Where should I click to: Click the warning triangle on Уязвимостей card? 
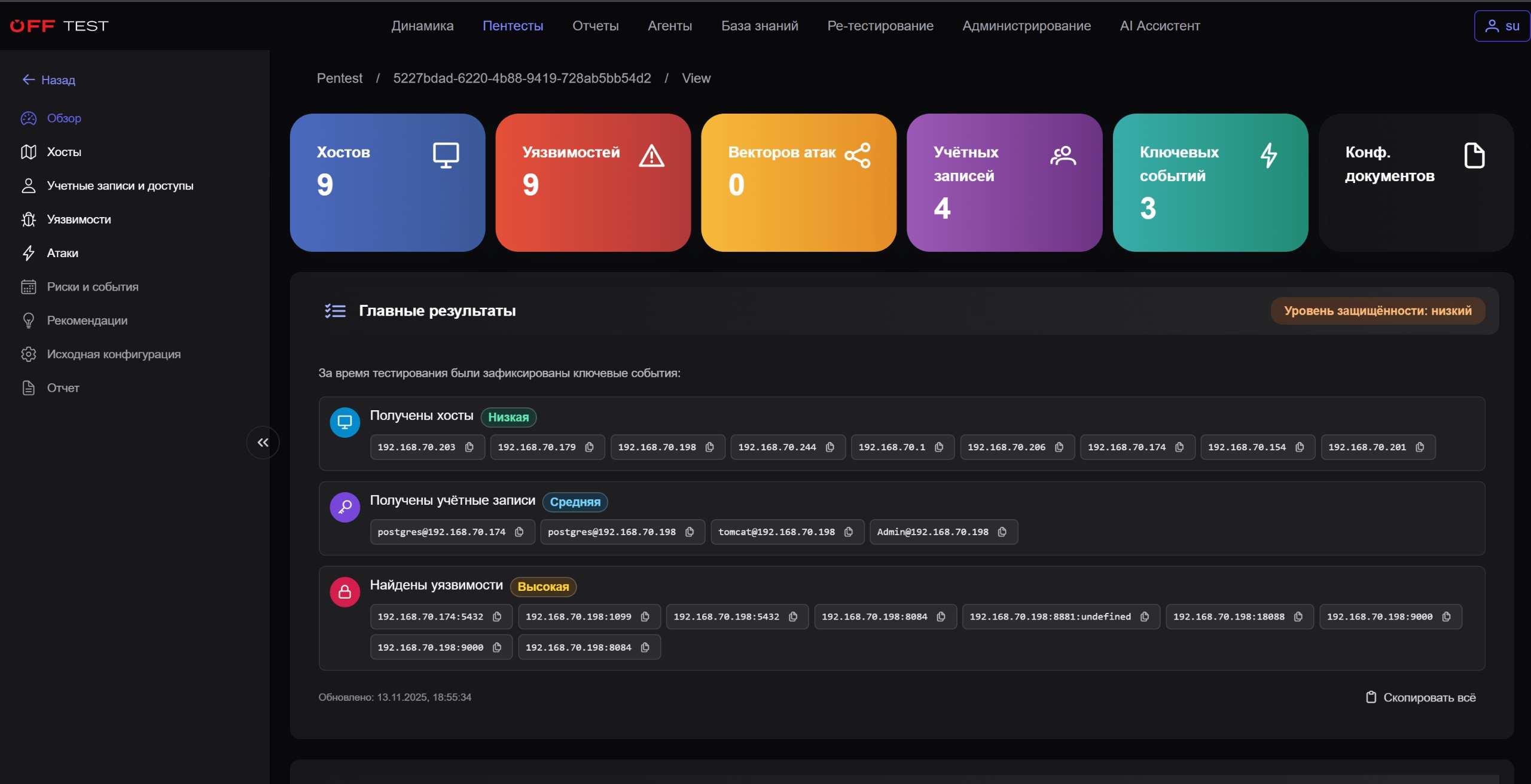tap(652, 155)
